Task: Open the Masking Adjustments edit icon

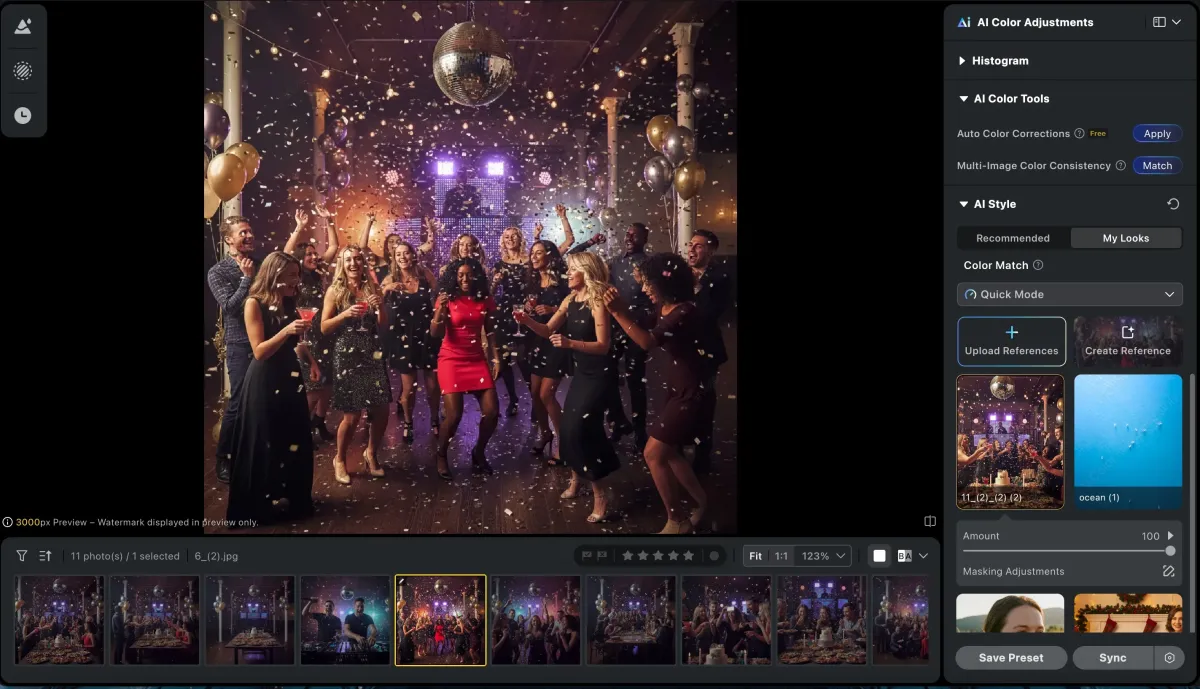Action: [x=1168, y=571]
